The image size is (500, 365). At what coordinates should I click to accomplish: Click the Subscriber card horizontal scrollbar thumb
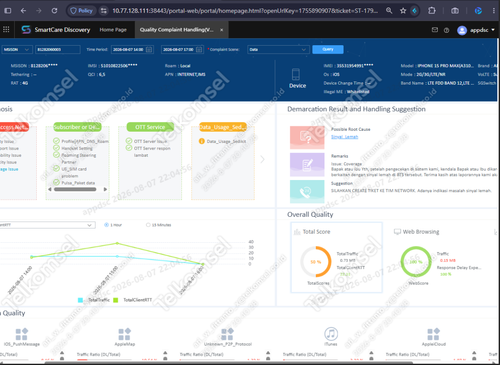[x=75, y=189]
